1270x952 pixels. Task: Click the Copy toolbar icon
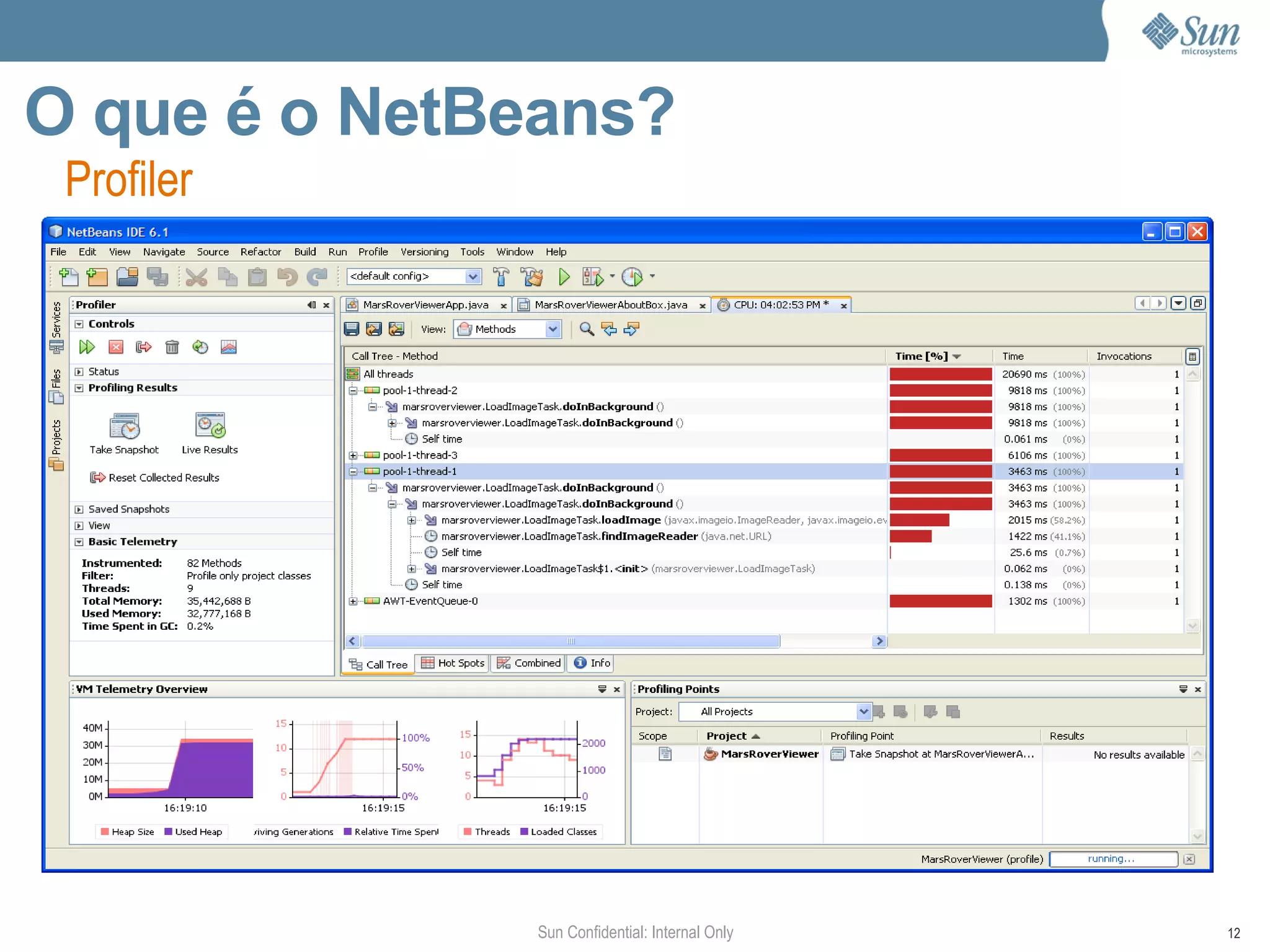click(227, 276)
